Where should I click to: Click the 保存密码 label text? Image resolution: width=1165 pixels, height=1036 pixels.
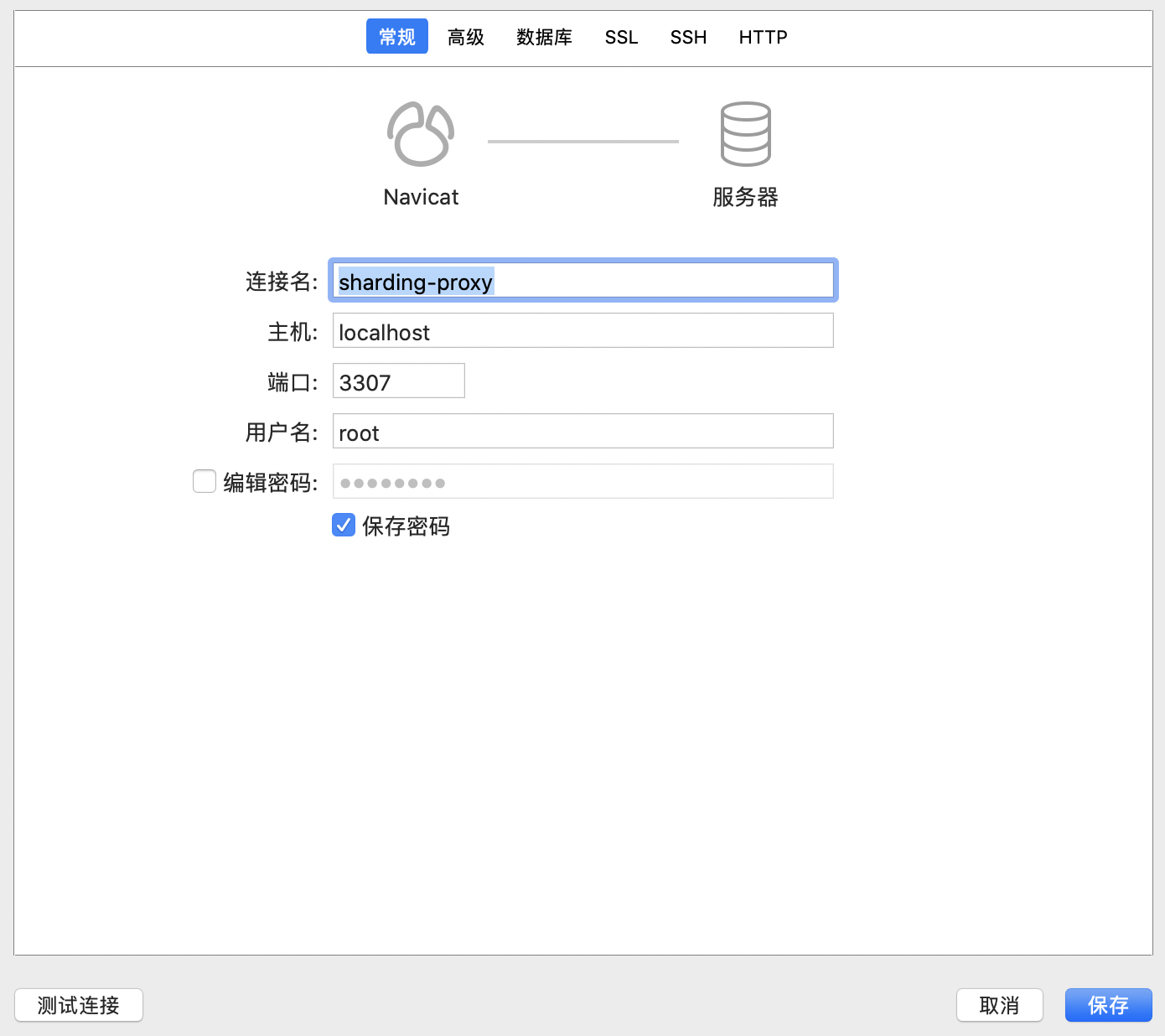click(x=406, y=526)
